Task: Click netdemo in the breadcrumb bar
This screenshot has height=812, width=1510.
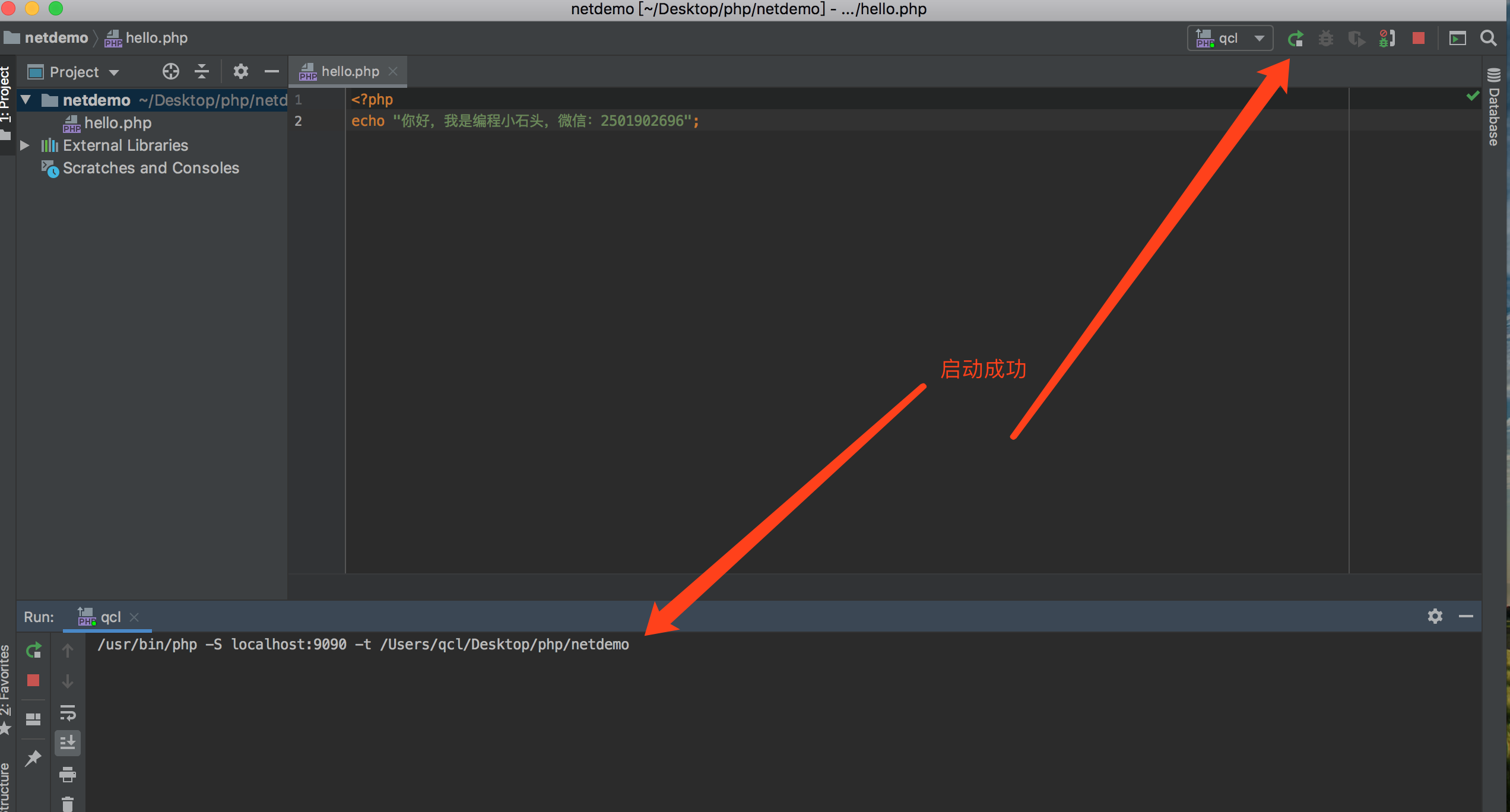Action: [x=56, y=38]
